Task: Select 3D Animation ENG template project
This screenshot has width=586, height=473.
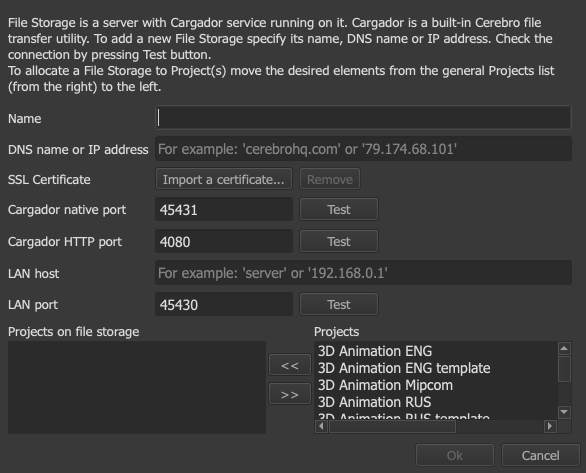Action: click(x=404, y=368)
